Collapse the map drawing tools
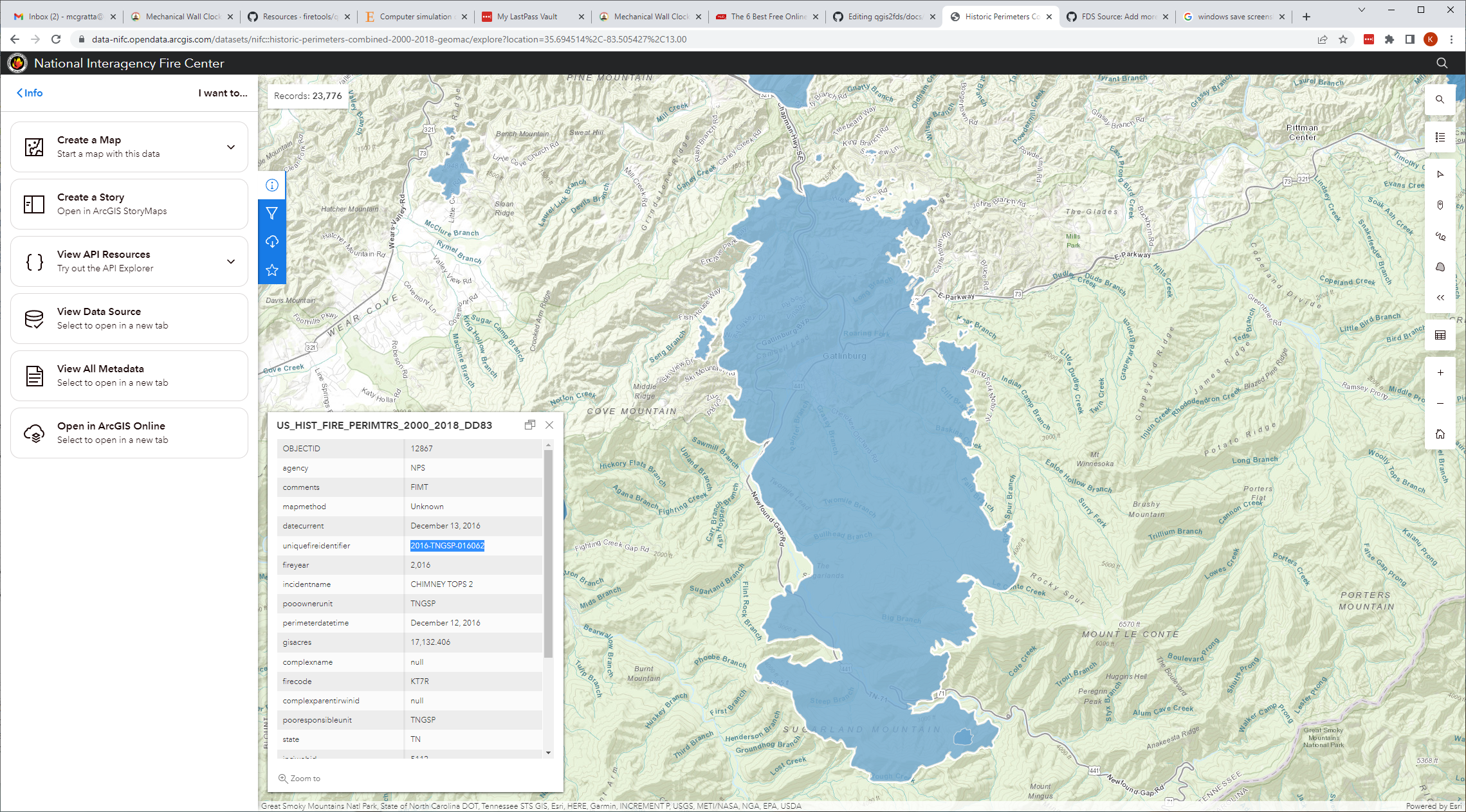This screenshot has height=812, width=1466. pyautogui.click(x=1440, y=298)
